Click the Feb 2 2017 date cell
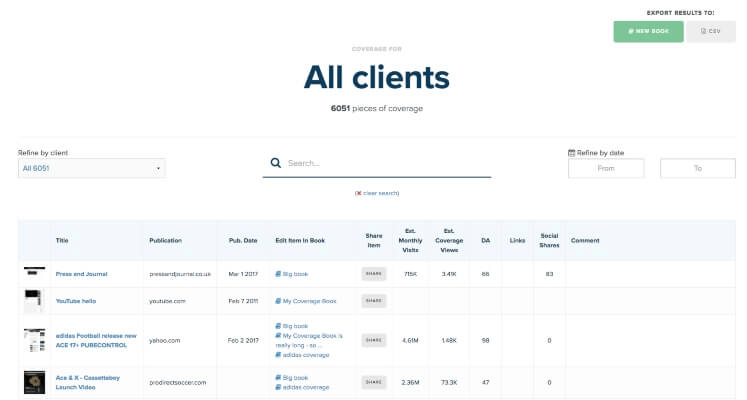This screenshot has height=400, width=747. 243,340
